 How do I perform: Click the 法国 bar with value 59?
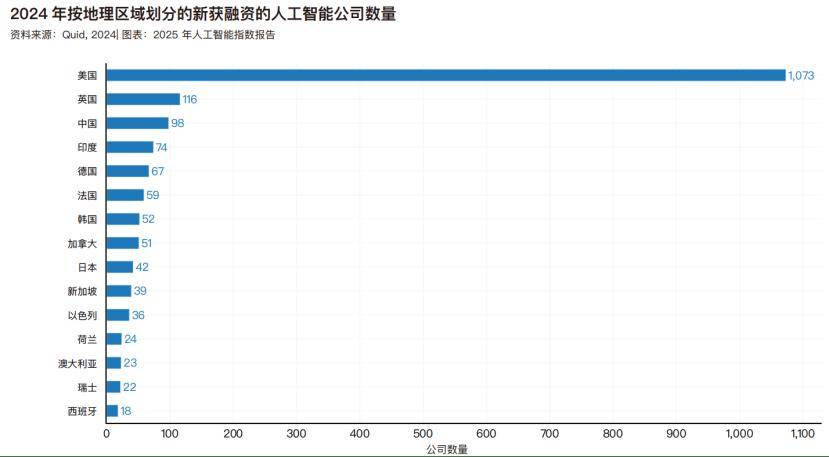(125, 195)
